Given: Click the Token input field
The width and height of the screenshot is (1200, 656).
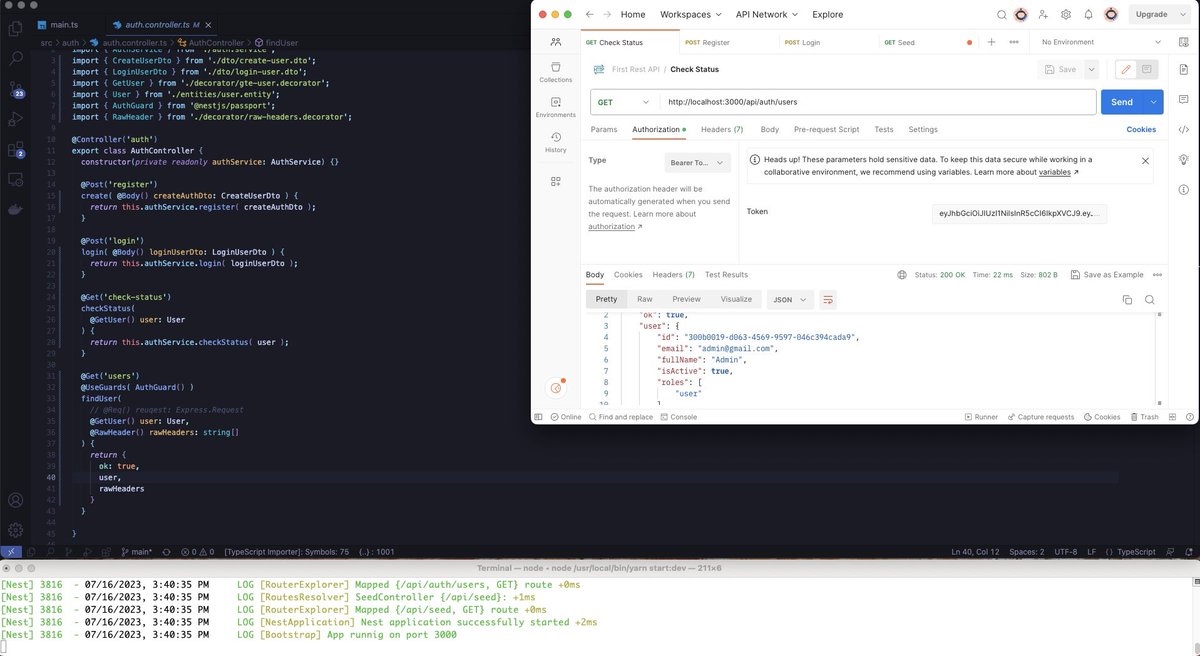Looking at the screenshot, I should pyautogui.click(x=1019, y=214).
